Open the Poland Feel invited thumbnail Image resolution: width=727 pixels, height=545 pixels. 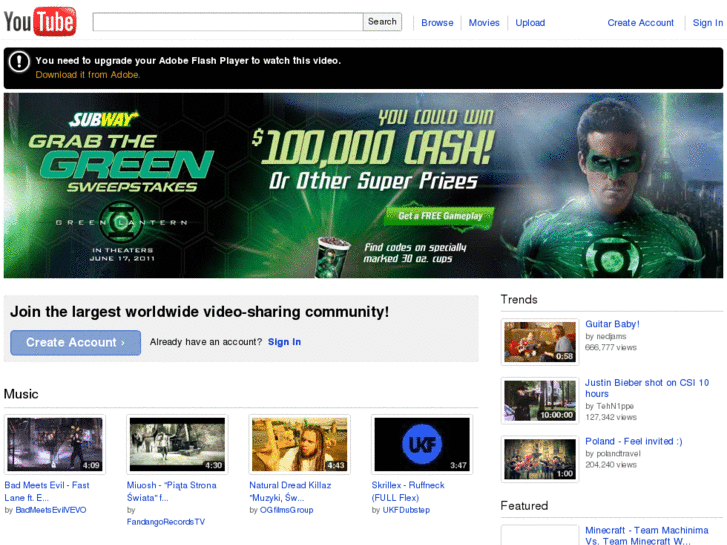click(x=540, y=459)
